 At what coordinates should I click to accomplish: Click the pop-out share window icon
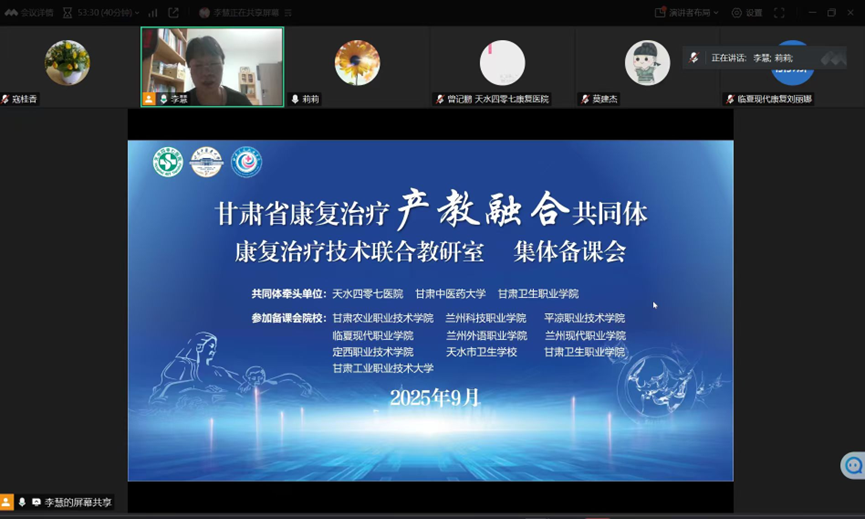[x=173, y=13]
